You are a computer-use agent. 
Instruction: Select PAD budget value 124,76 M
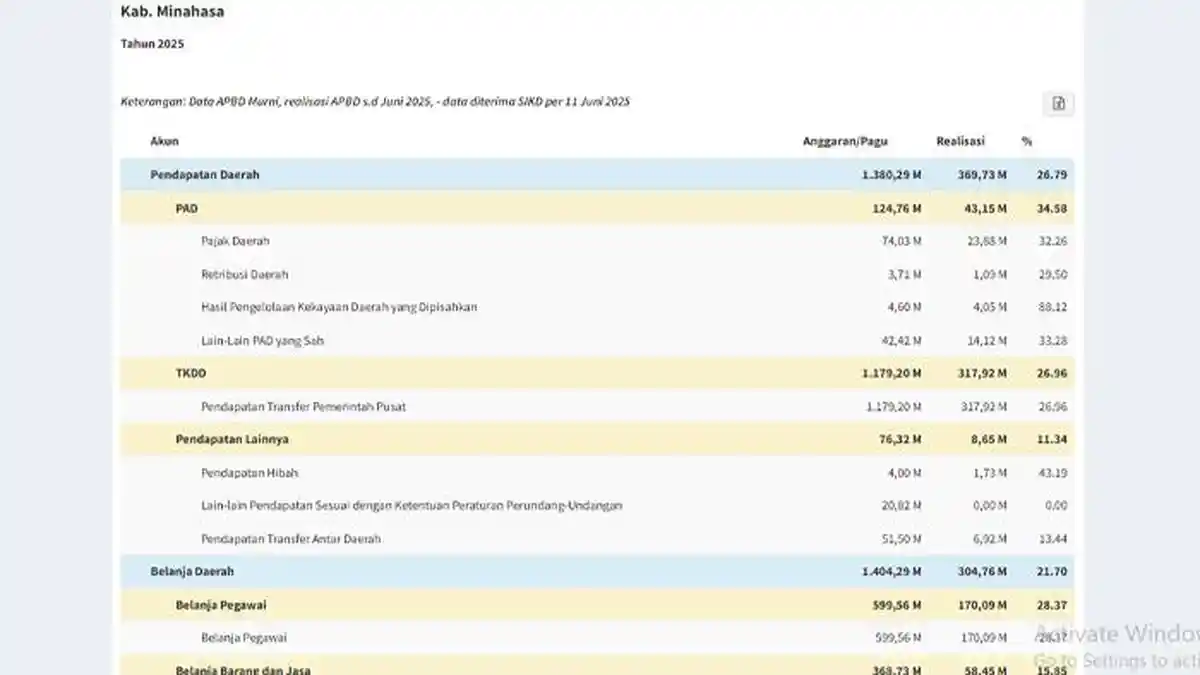[x=897, y=208]
